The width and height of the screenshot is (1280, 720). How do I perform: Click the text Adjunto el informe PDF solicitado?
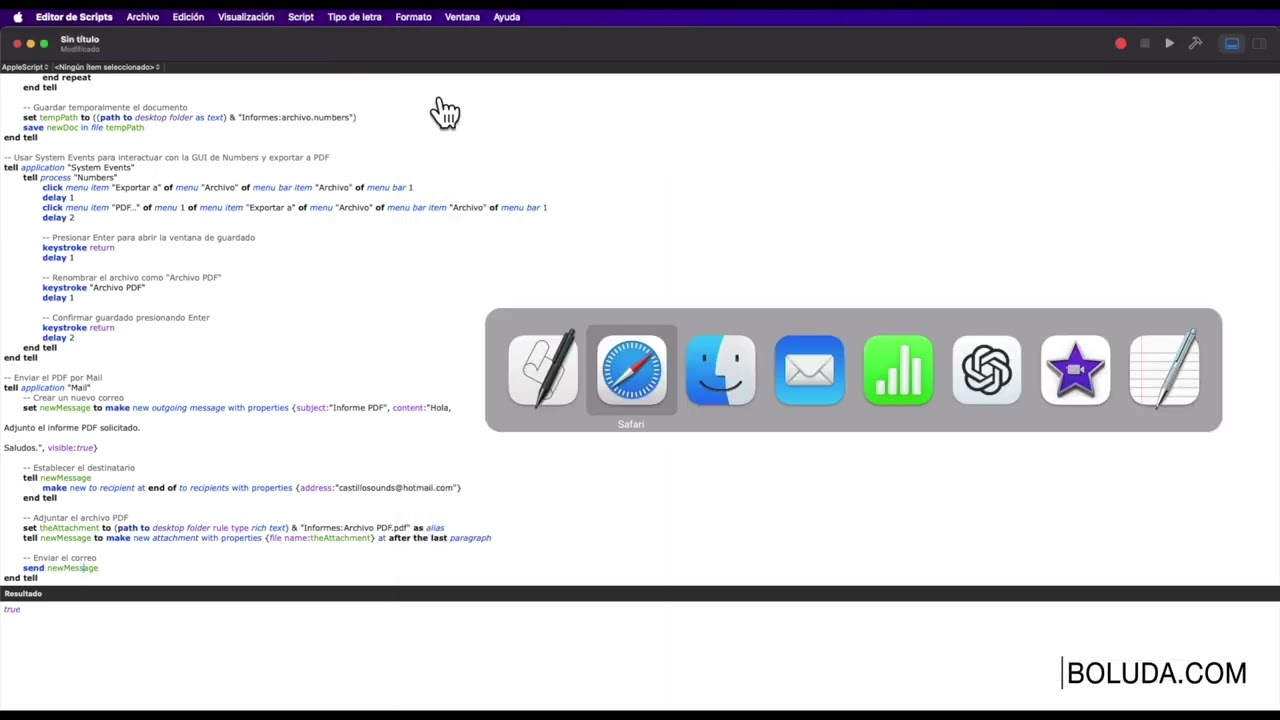[x=72, y=428]
